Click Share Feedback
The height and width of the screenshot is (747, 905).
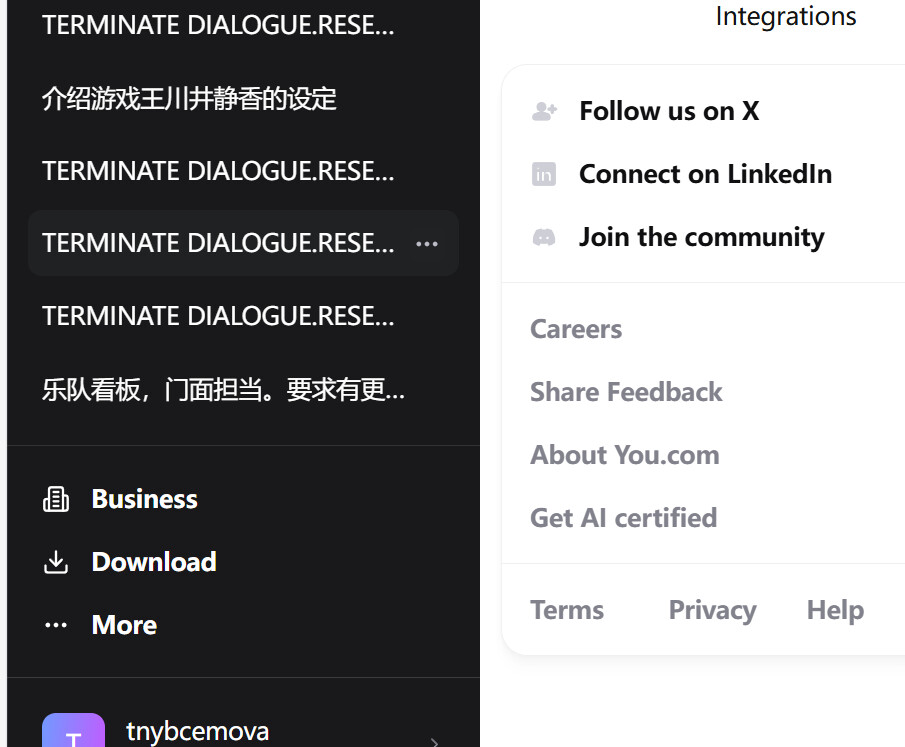point(626,392)
